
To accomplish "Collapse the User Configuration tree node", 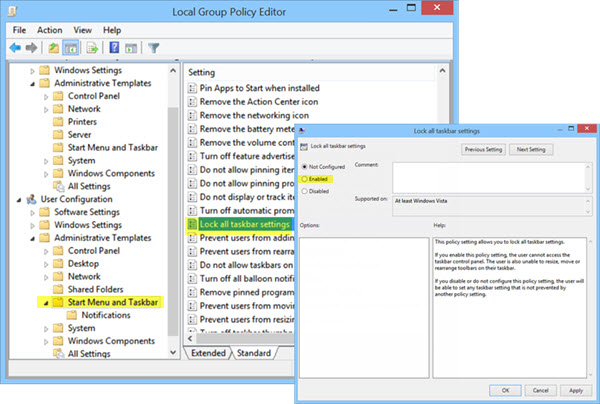I will click(x=19, y=200).
